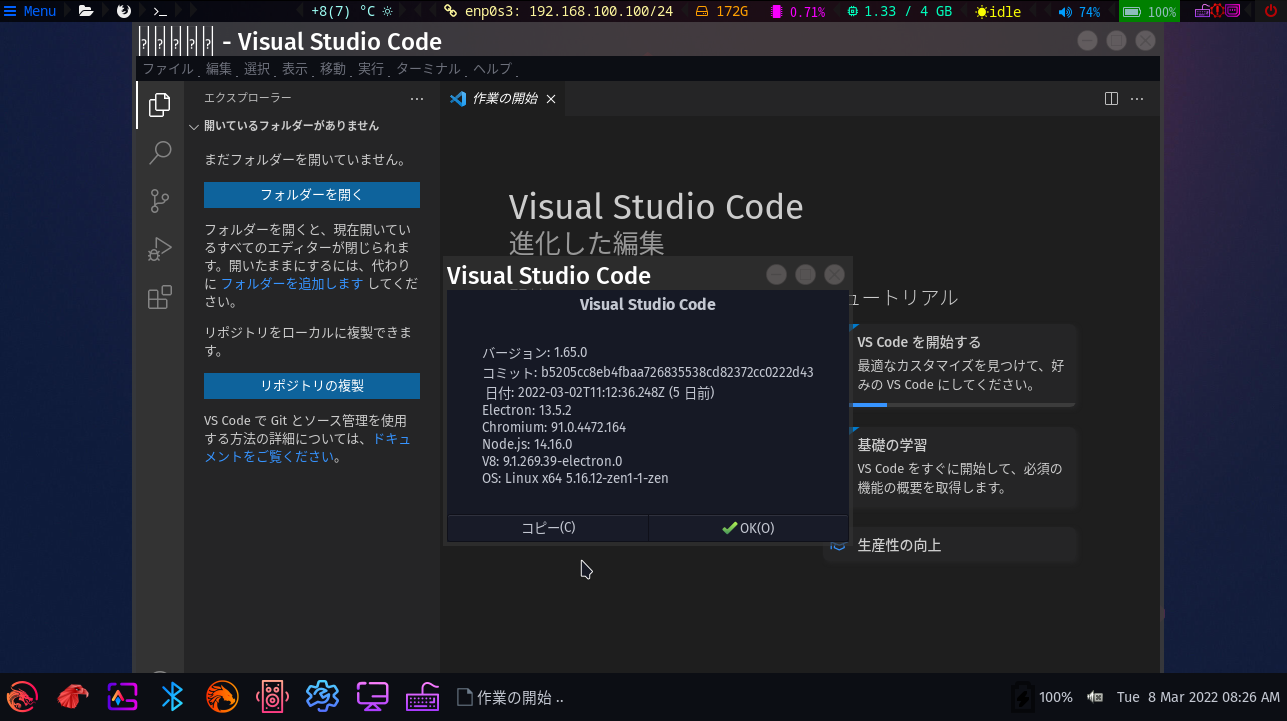Open the 表示 menu
This screenshot has height=721, width=1287.
(295, 69)
